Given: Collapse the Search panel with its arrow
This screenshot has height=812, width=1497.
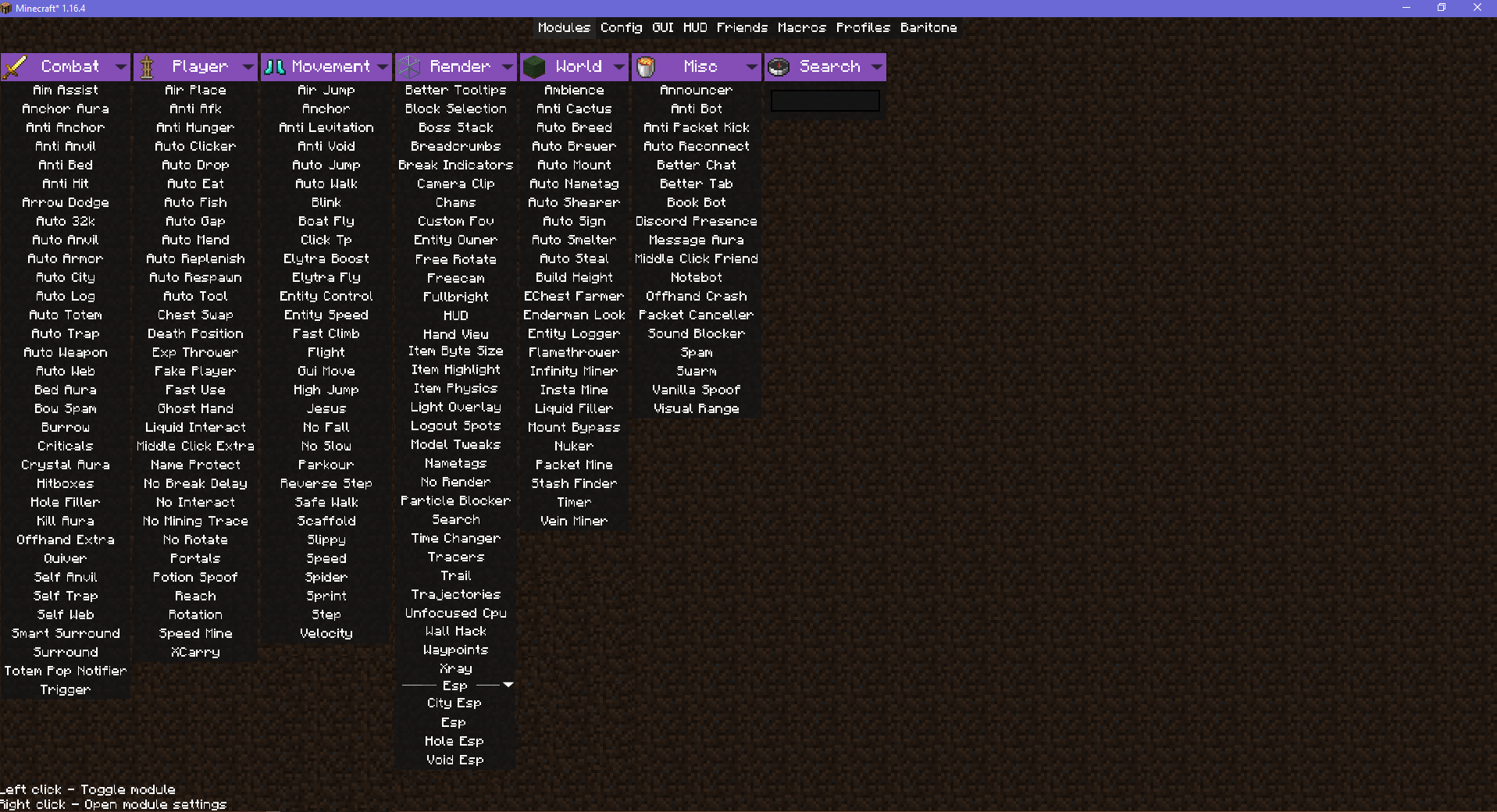Looking at the screenshot, I should (877, 67).
